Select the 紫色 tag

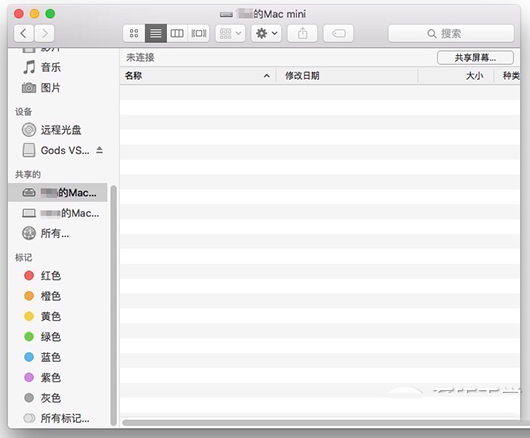click(x=42, y=377)
